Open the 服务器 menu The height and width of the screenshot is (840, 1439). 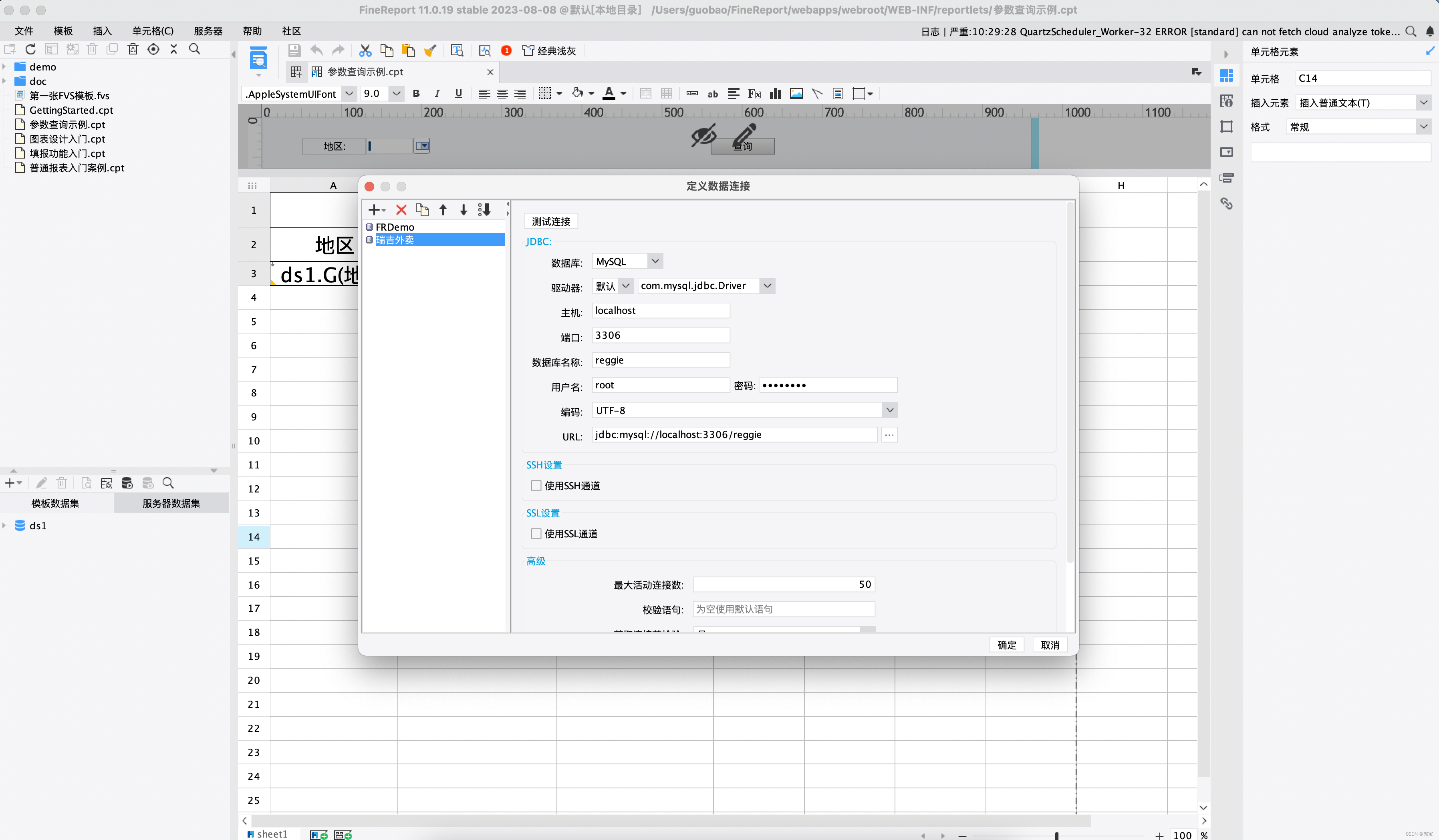[x=208, y=31]
